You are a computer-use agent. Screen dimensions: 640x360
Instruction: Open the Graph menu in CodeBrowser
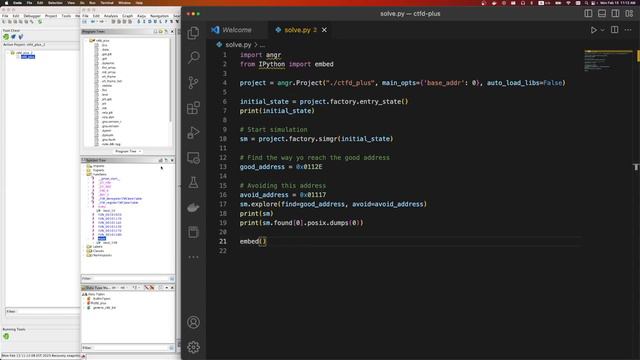click(x=128, y=16)
